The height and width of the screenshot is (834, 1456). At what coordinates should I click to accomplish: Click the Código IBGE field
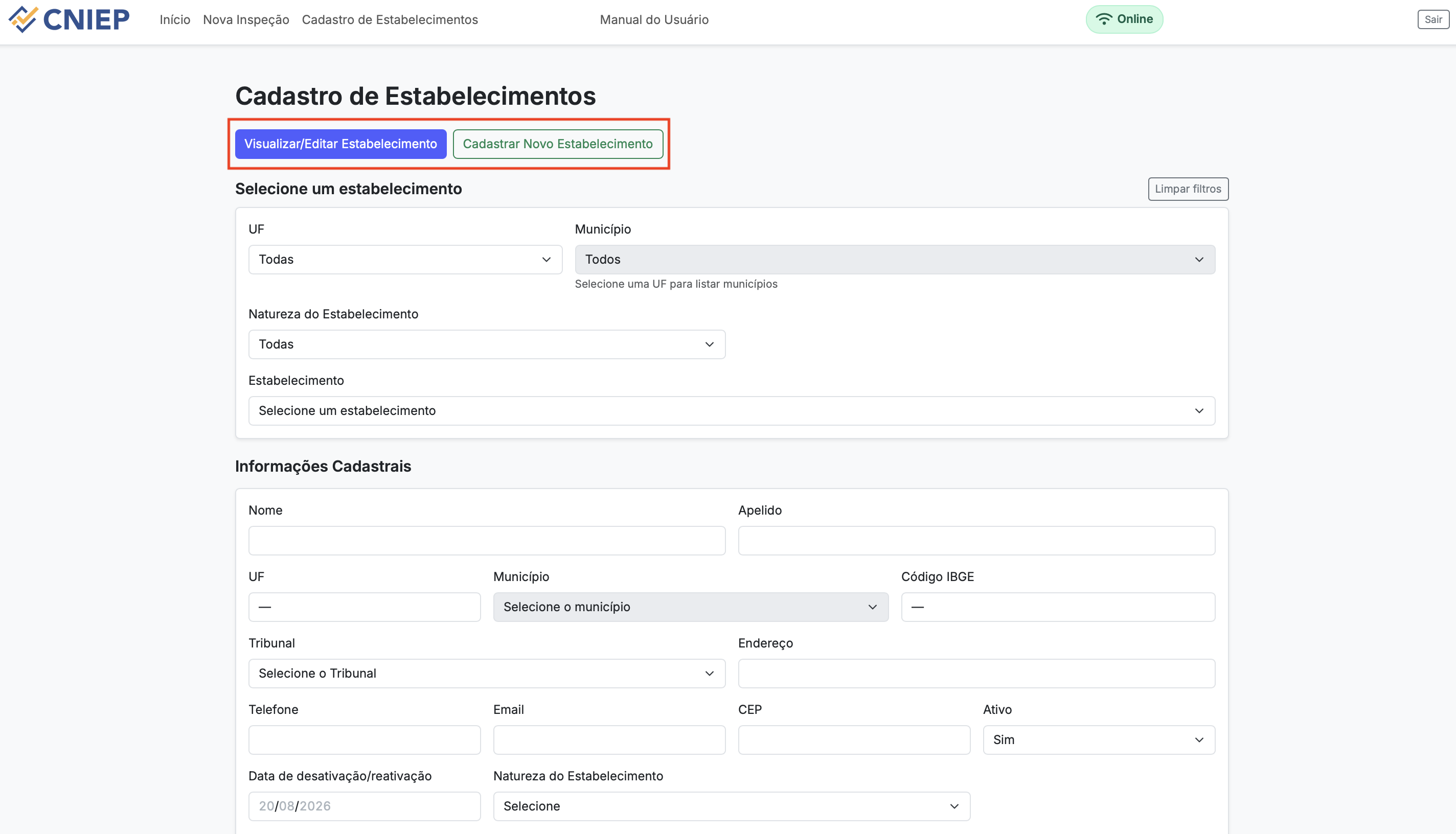click(1058, 607)
